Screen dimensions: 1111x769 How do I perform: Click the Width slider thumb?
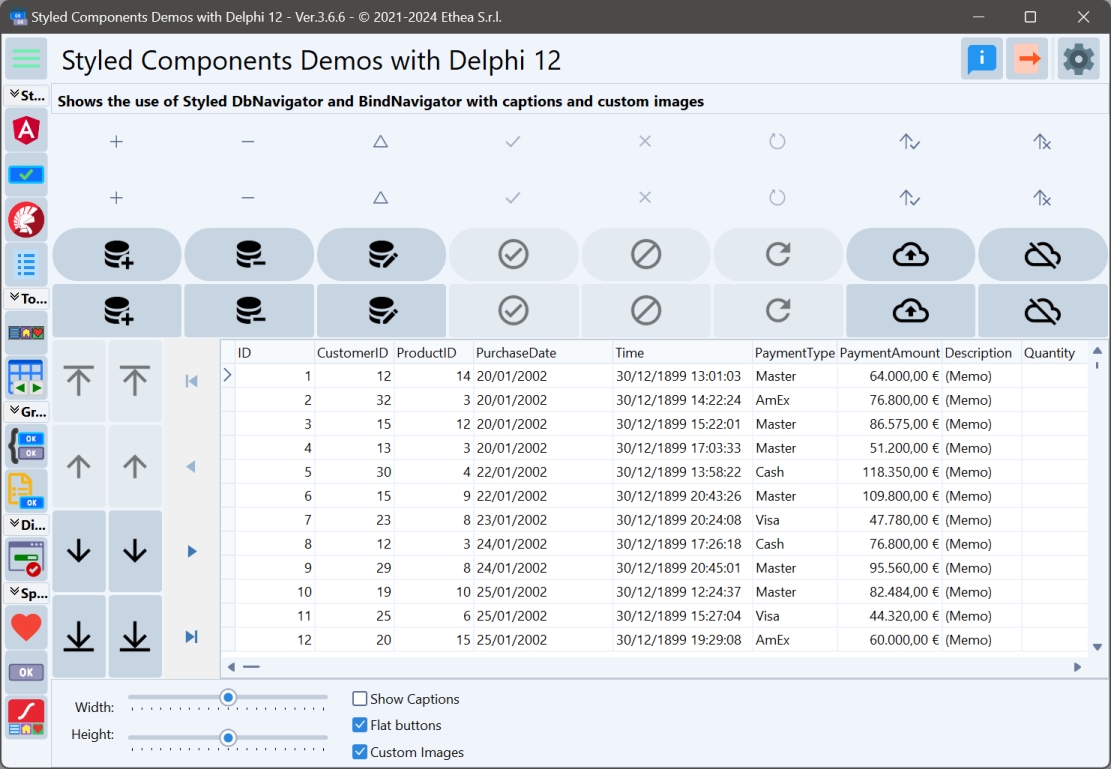click(228, 697)
